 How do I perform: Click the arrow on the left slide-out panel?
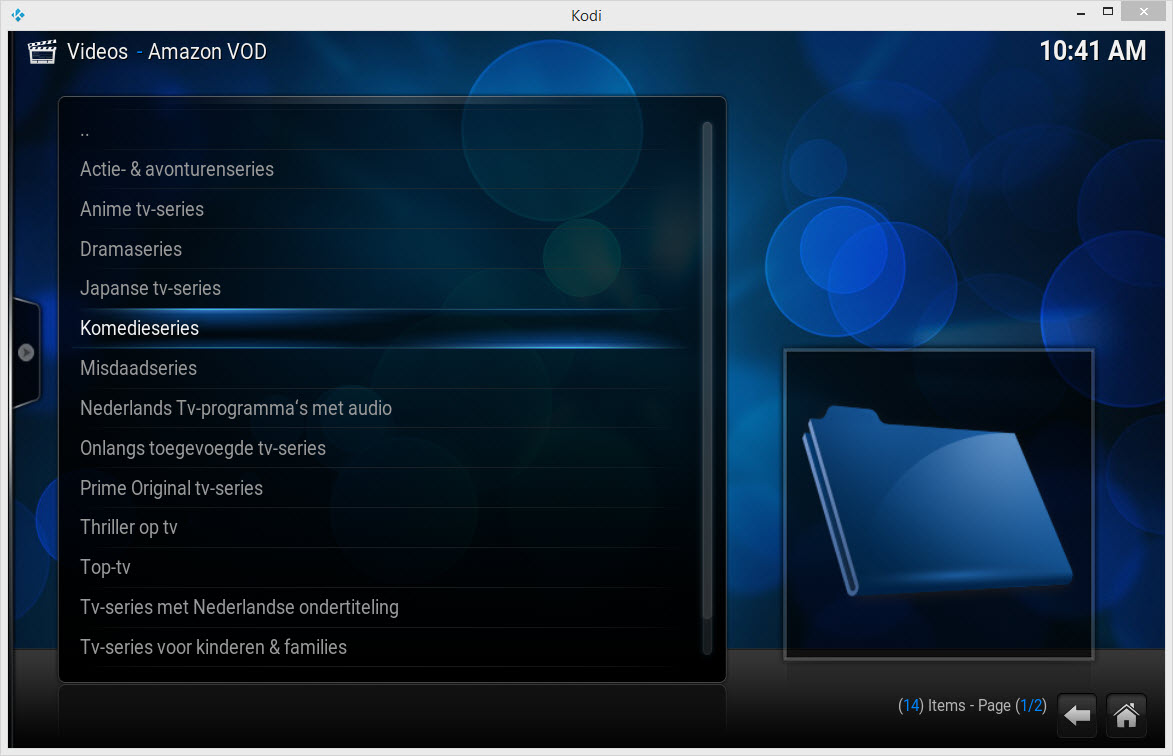click(26, 353)
